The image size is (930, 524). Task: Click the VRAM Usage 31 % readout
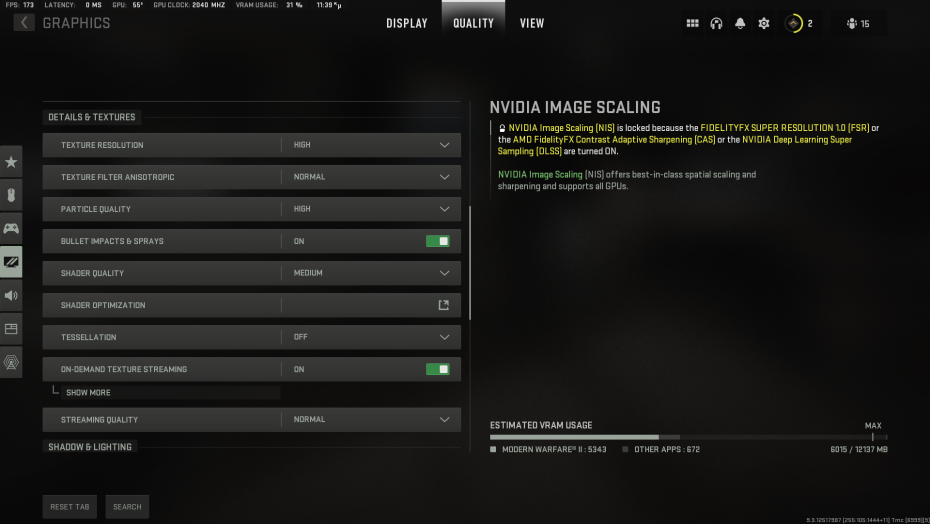click(x=269, y=5)
